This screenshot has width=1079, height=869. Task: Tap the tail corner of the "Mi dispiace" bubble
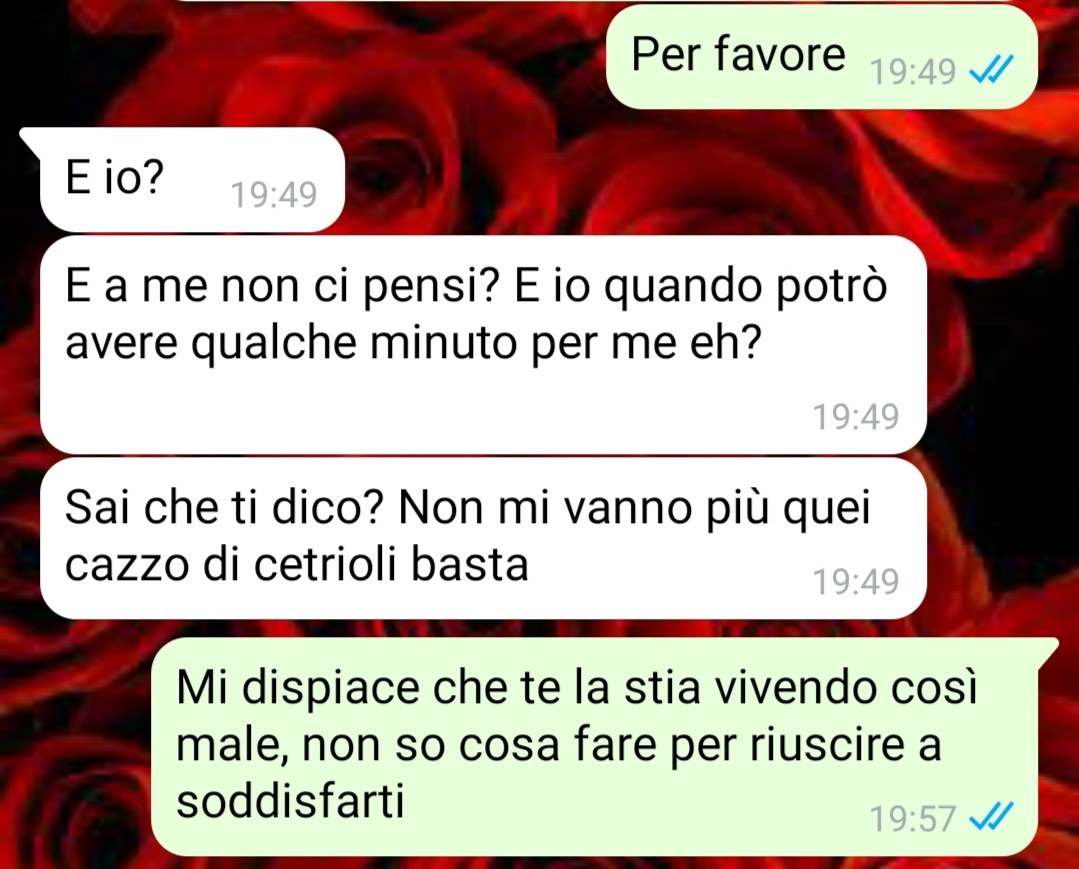click(x=1047, y=647)
